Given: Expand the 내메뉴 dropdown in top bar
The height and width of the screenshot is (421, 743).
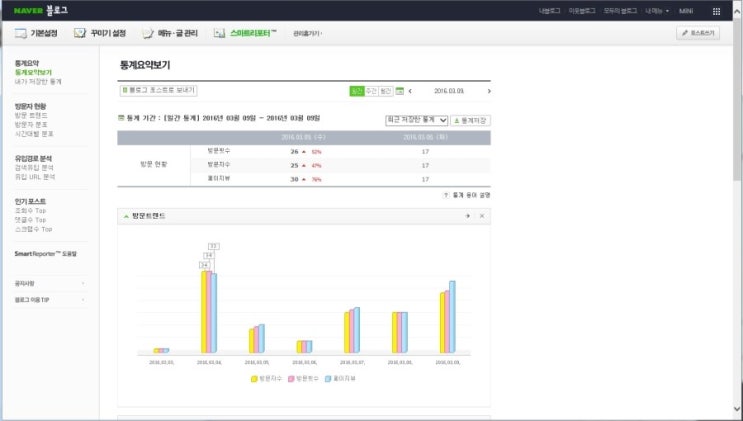Looking at the screenshot, I should [x=656, y=11].
